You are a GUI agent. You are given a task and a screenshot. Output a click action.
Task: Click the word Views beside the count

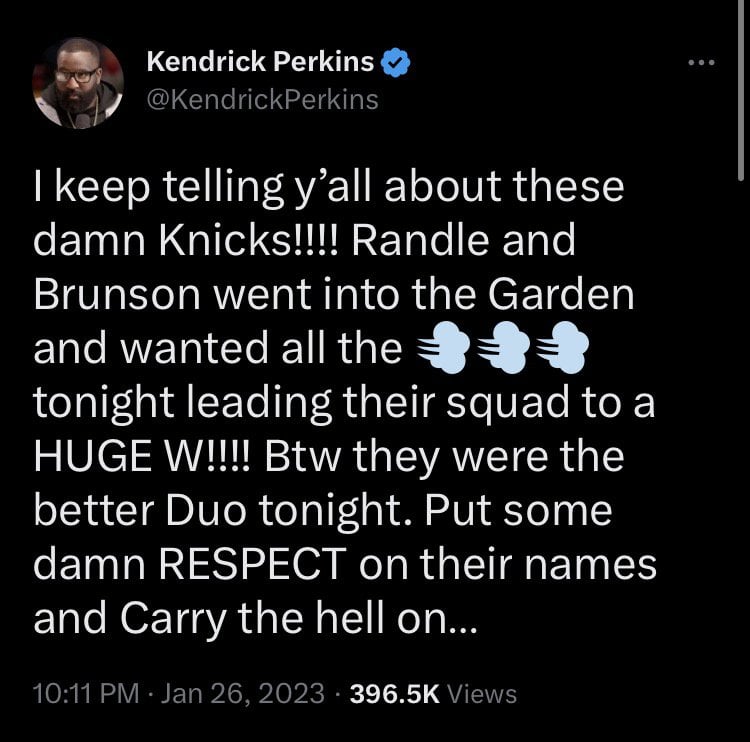[x=482, y=694]
